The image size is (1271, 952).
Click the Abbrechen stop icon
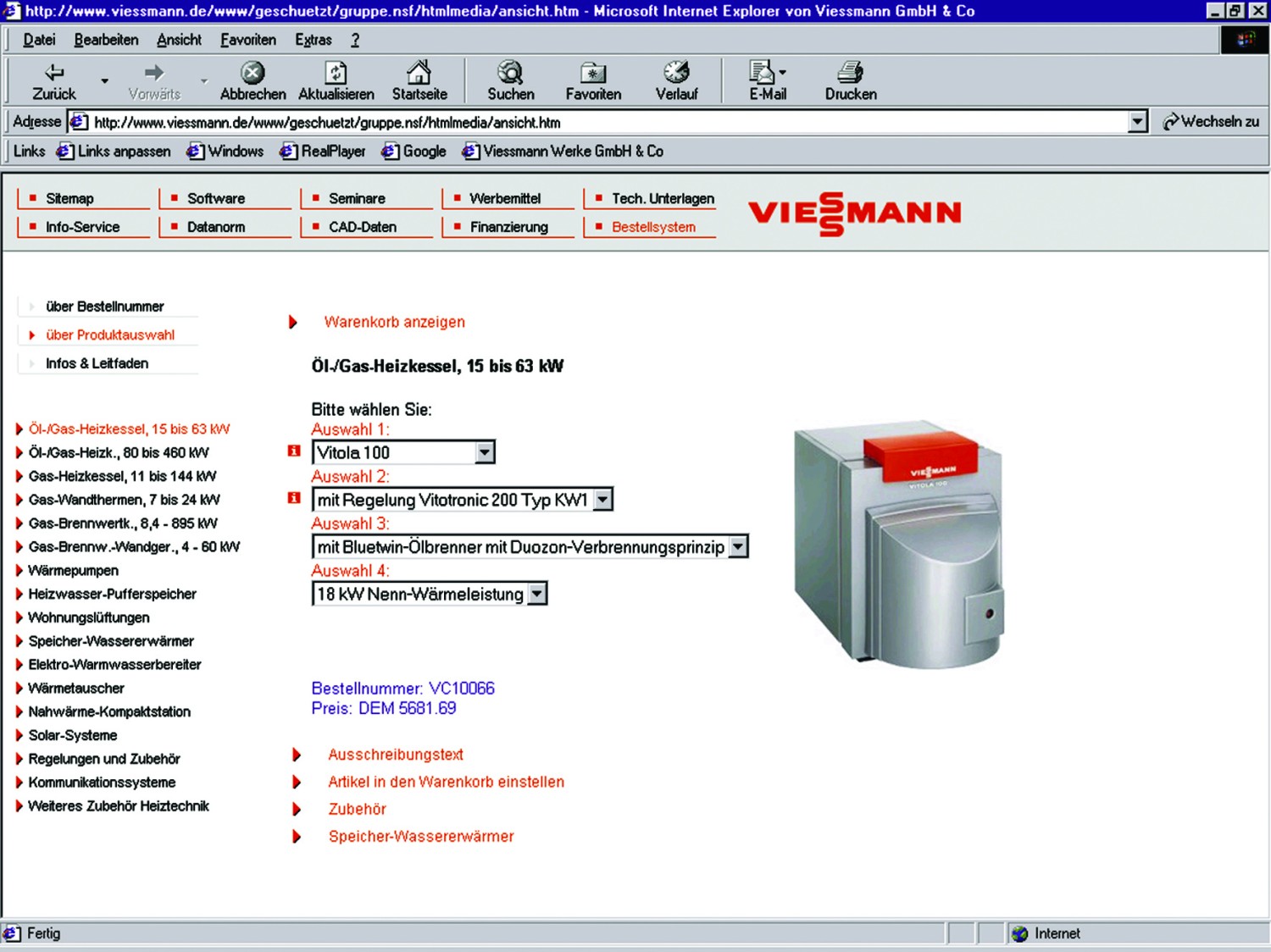pyautogui.click(x=253, y=72)
